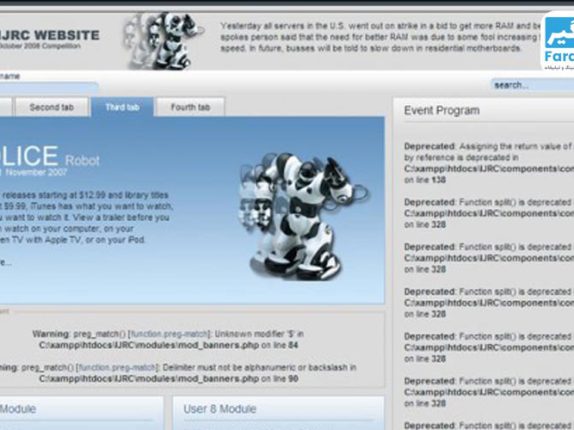
Task: Click the header robot image
Action: 164,40
